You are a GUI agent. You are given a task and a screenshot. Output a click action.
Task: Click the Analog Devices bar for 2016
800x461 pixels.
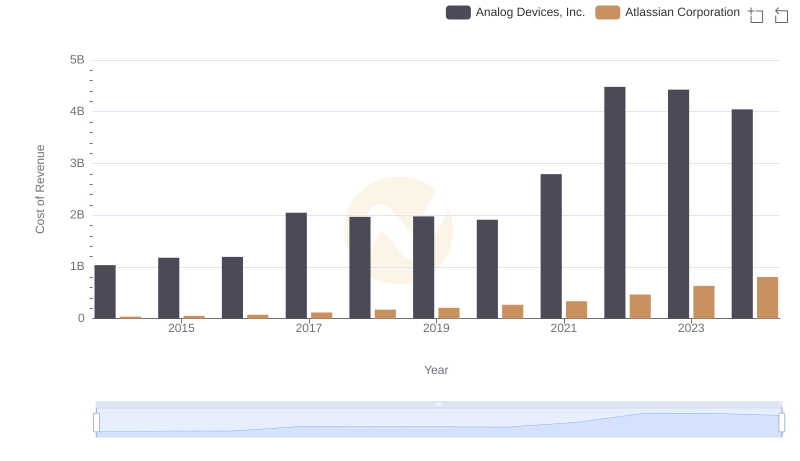tap(232, 288)
